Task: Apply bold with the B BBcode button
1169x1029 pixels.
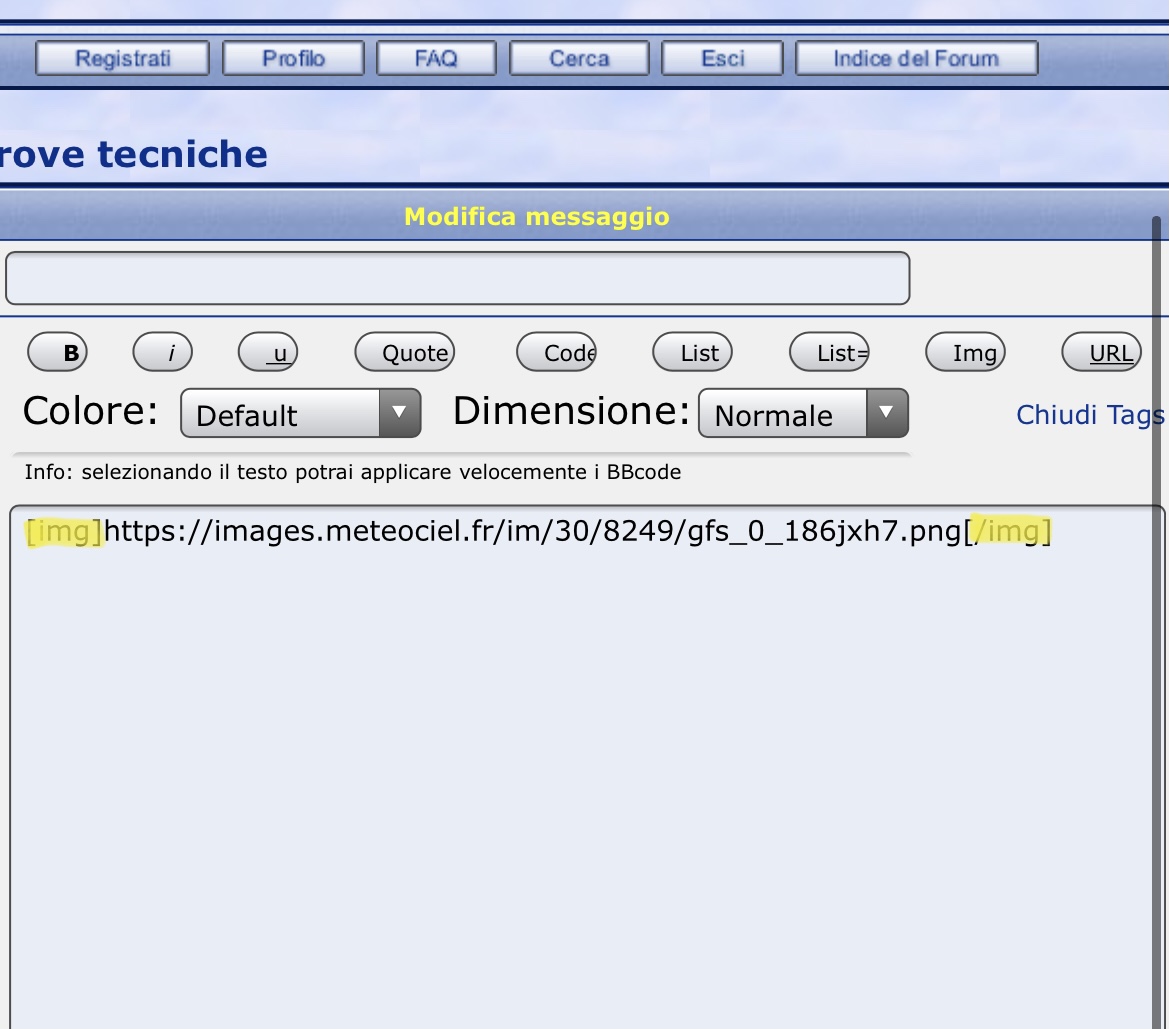Action: pos(57,352)
